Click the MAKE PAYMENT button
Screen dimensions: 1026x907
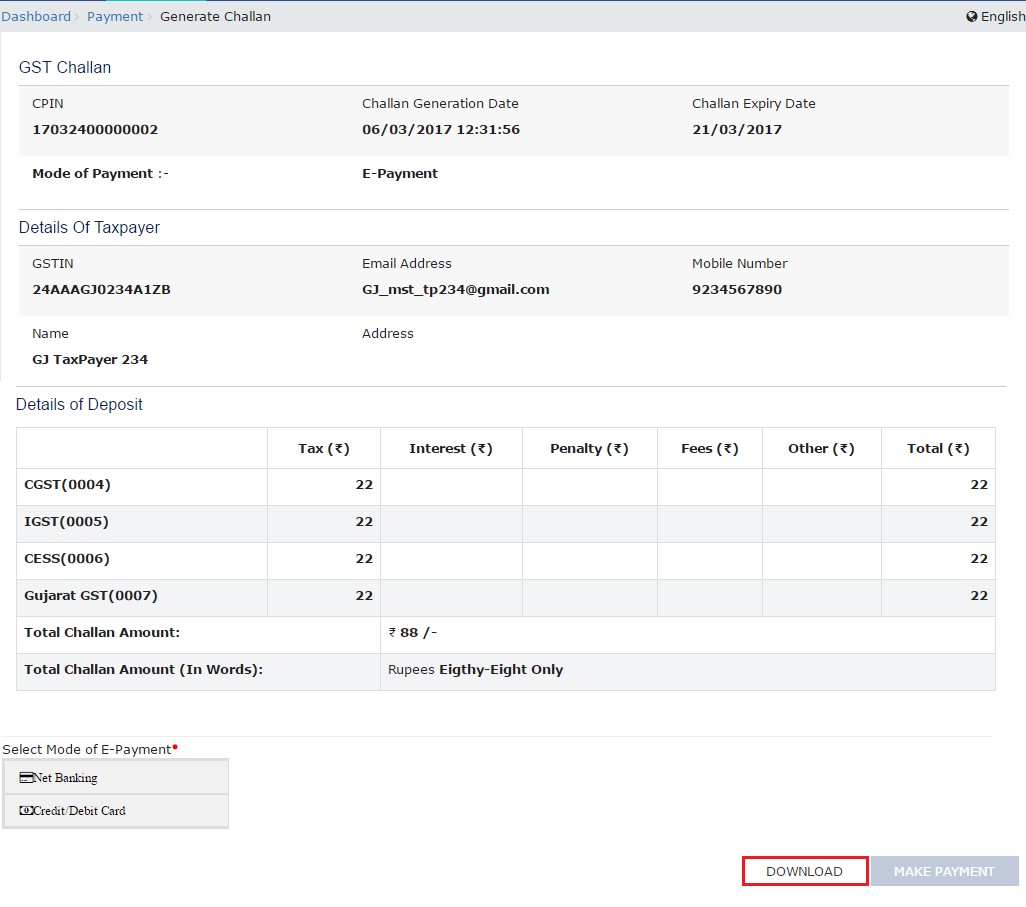(x=944, y=870)
